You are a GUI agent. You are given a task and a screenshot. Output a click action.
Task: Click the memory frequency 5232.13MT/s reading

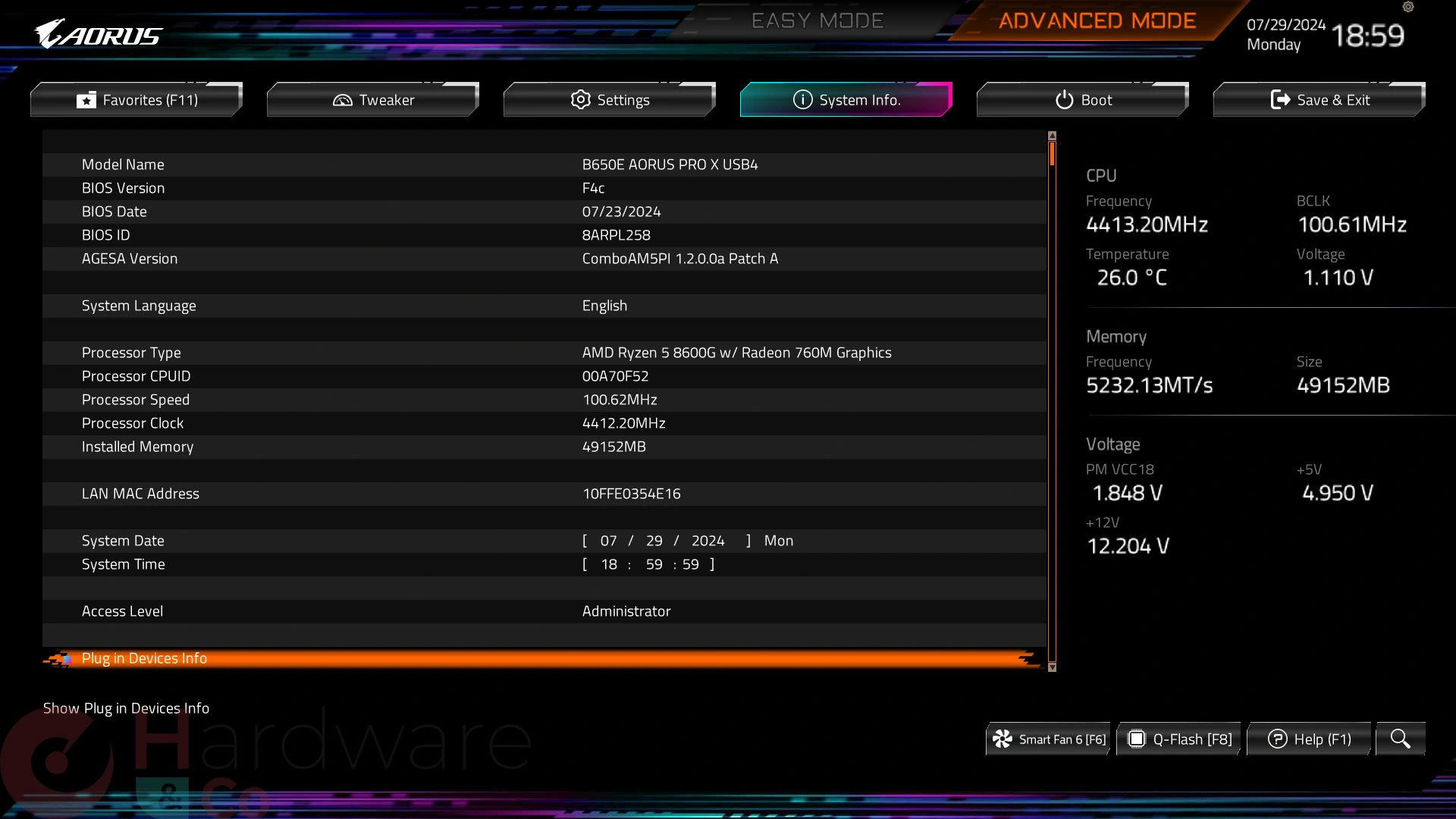click(1149, 385)
